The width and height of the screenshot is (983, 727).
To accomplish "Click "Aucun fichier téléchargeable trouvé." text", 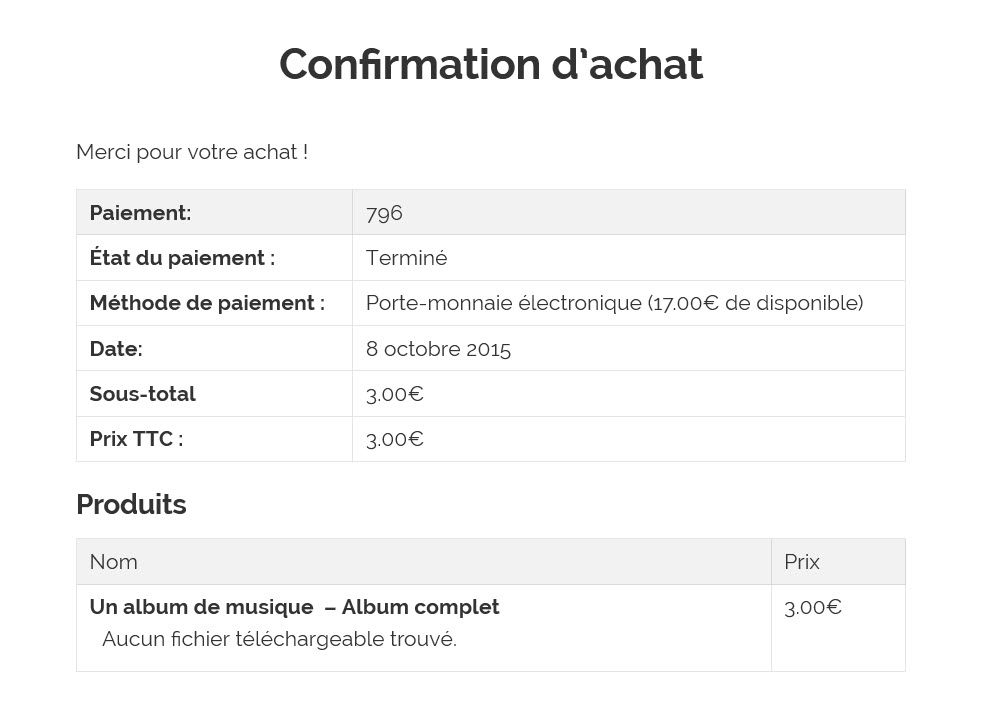I will pyautogui.click(x=279, y=639).
